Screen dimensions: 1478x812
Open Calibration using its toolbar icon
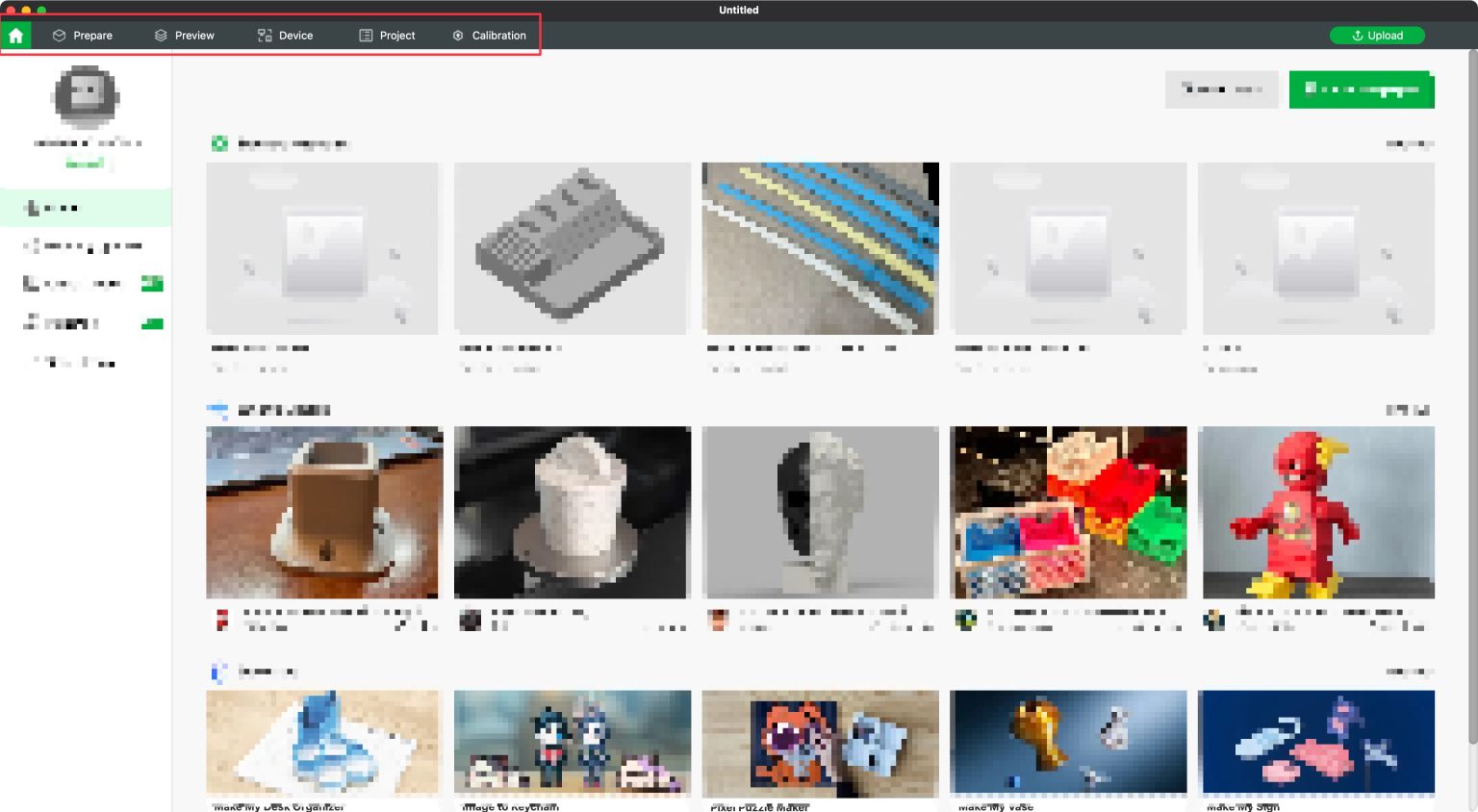457,35
